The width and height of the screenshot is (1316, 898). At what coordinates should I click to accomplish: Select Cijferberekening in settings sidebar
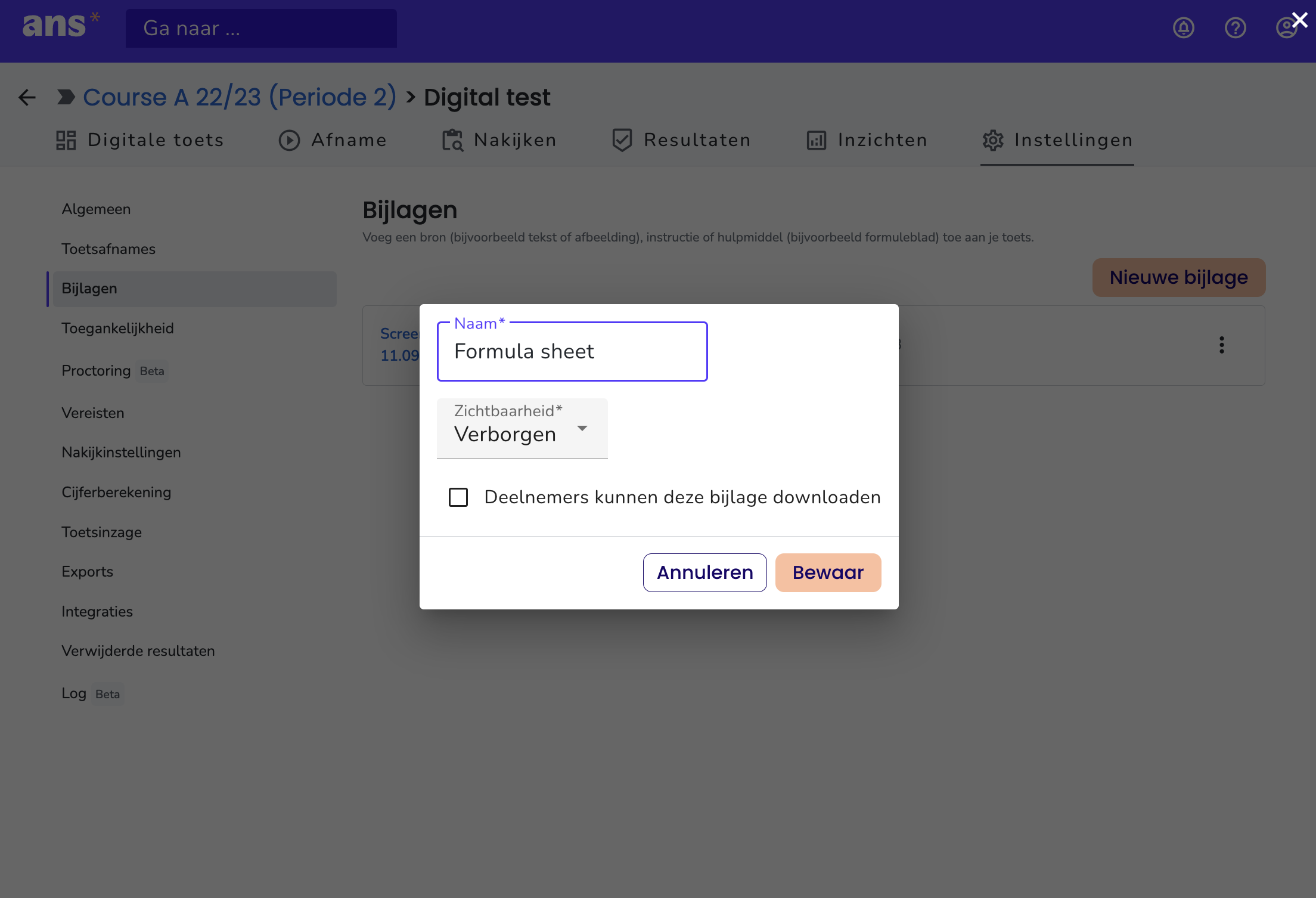(116, 493)
